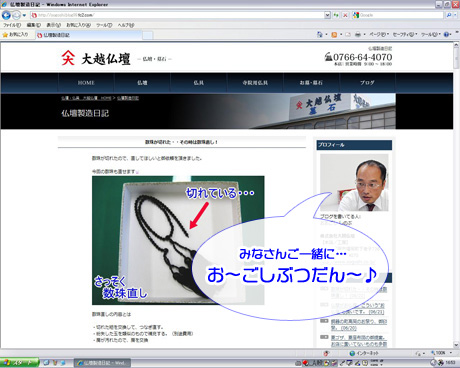
Task: Click the Refresh page icon
Action: click(336, 15)
